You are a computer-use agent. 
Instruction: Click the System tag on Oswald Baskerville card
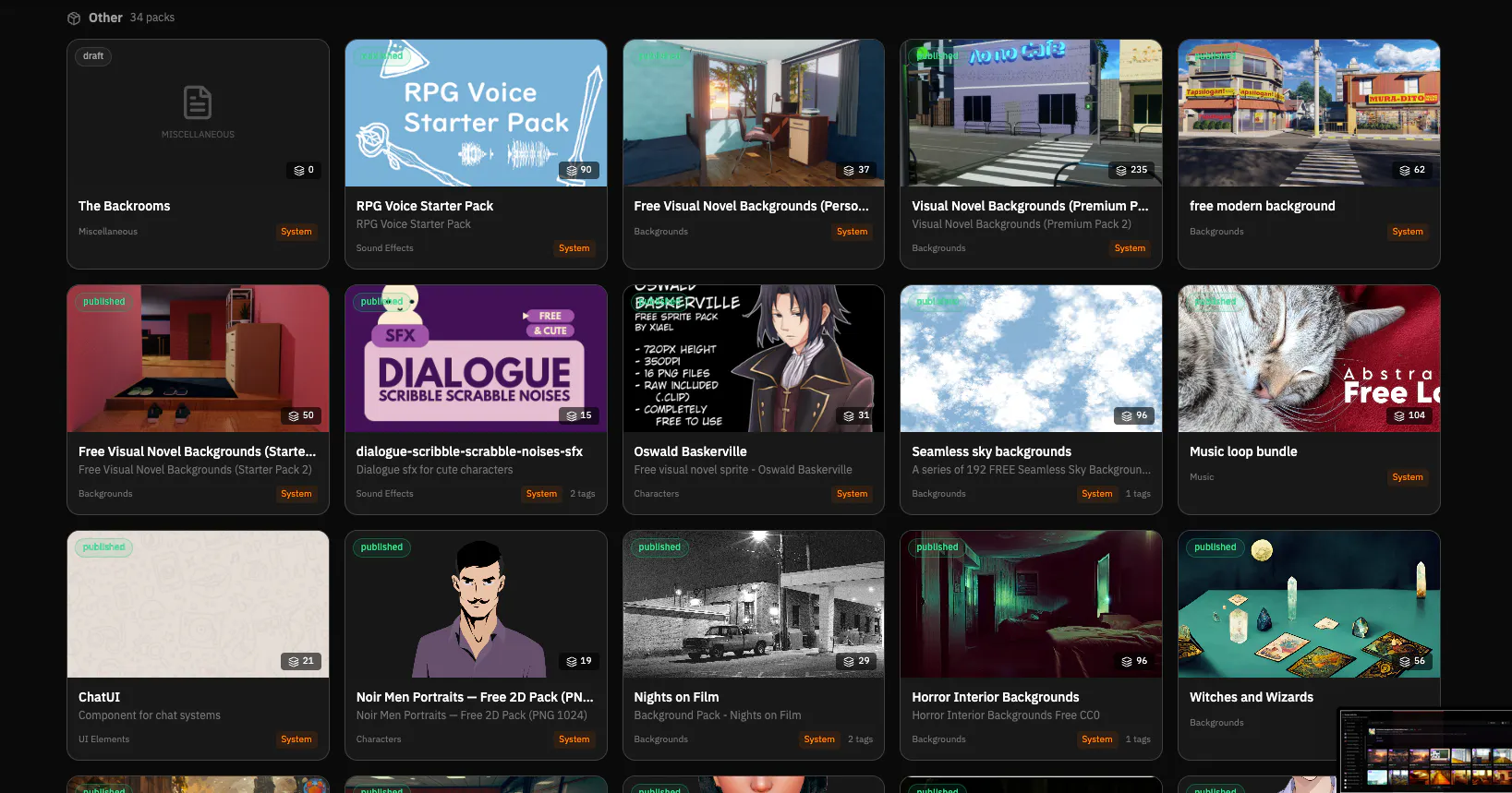(x=852, y=494)
